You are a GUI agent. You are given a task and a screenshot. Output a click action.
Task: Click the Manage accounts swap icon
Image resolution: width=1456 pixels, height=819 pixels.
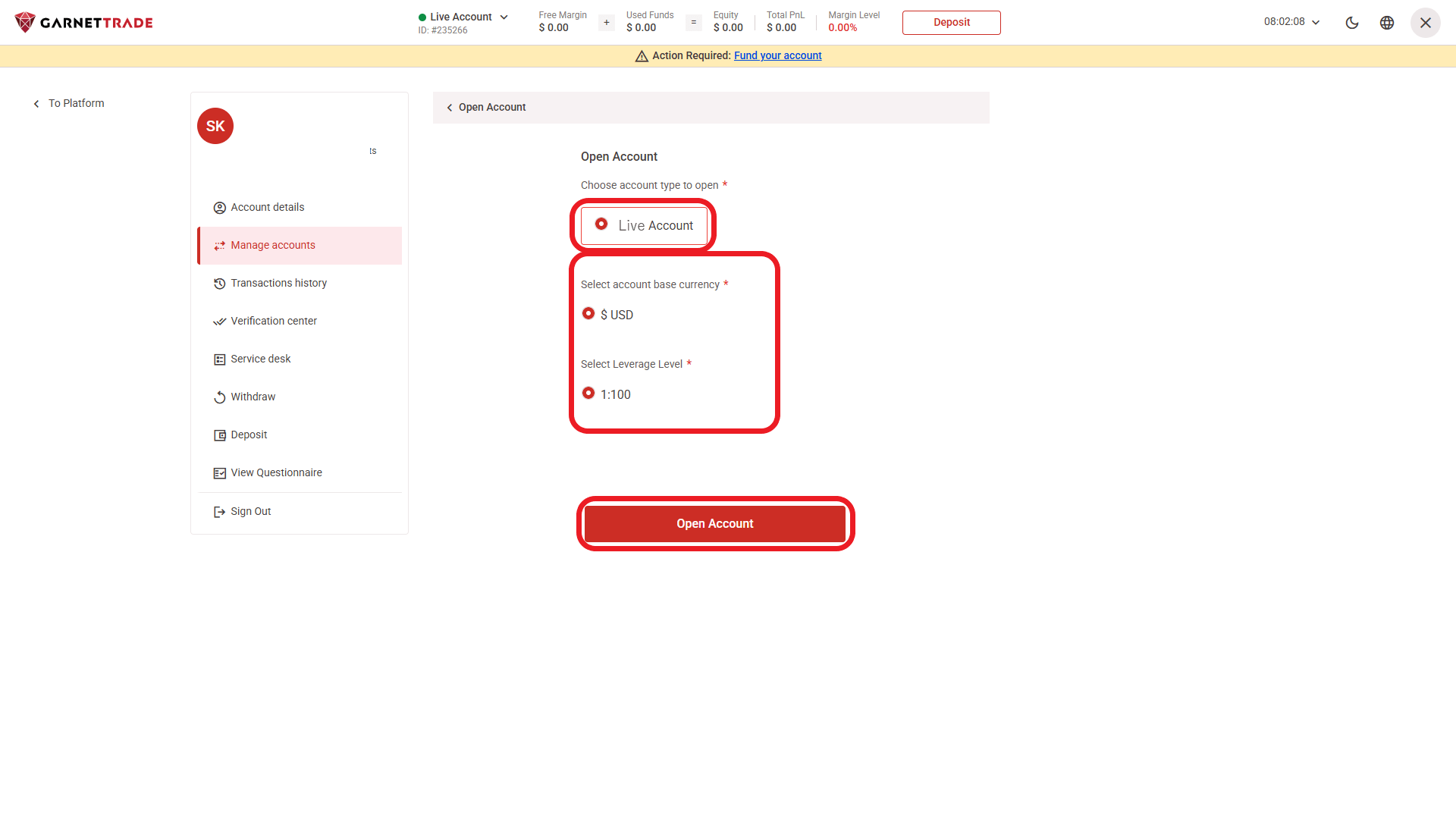tap(220, 246)
